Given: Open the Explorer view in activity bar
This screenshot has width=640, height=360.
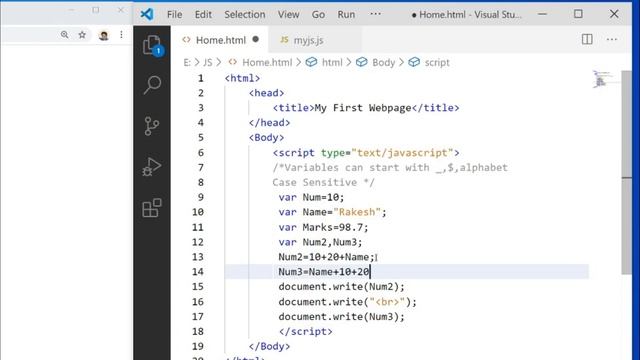Looking at the screenshot, I should pyautogui.click(x=152, y=44).
